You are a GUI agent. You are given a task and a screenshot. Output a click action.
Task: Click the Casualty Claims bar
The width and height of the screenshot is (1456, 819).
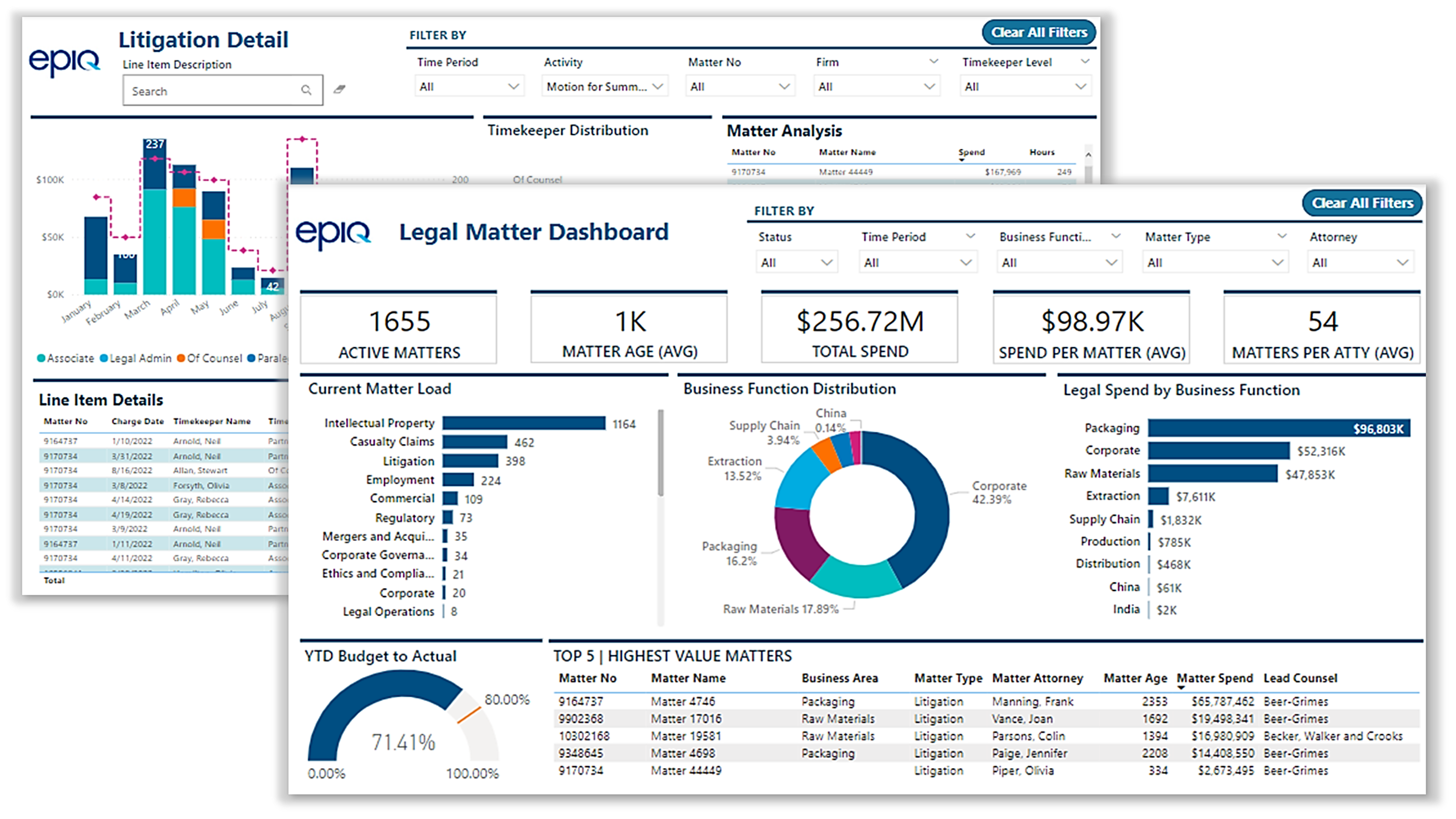point(475,442)
